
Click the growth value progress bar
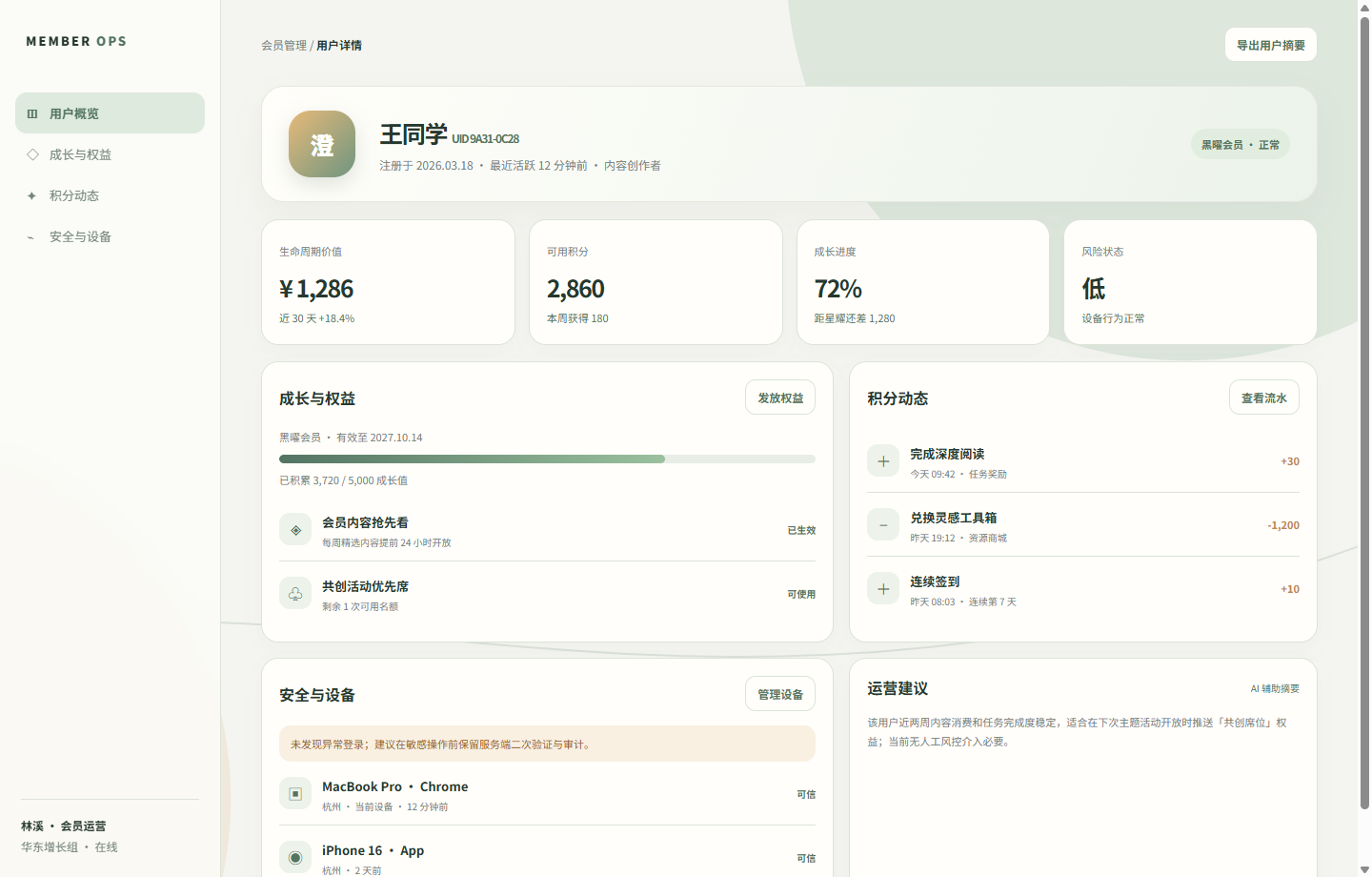[x=547, y=459]
